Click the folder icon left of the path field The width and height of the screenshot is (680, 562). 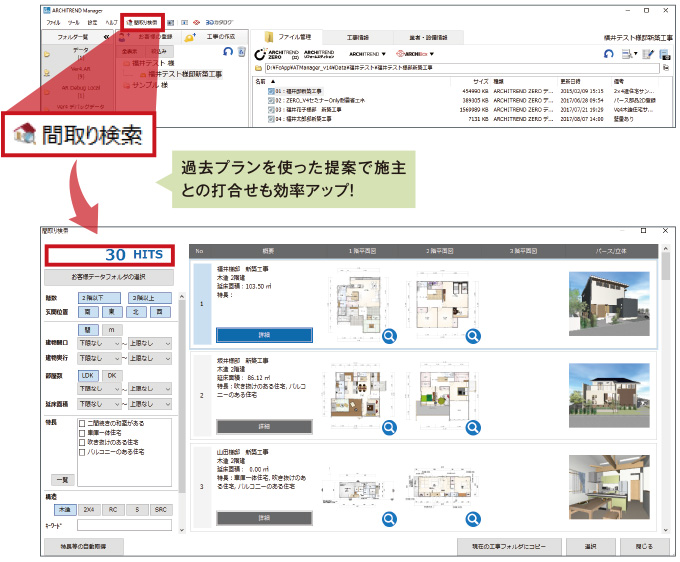[x=258, y=68]
